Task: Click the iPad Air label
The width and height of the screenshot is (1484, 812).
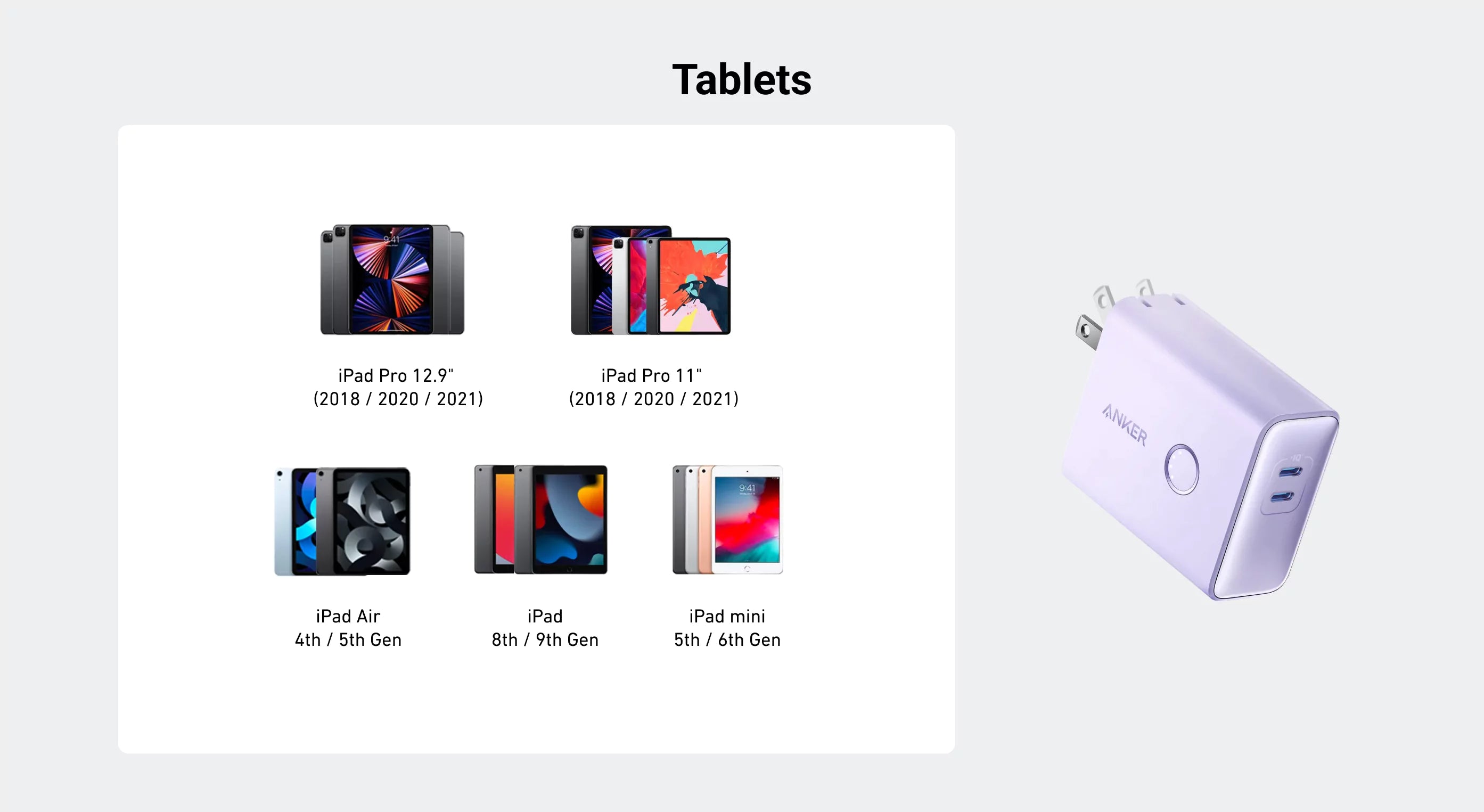Action: pos(348,616)
